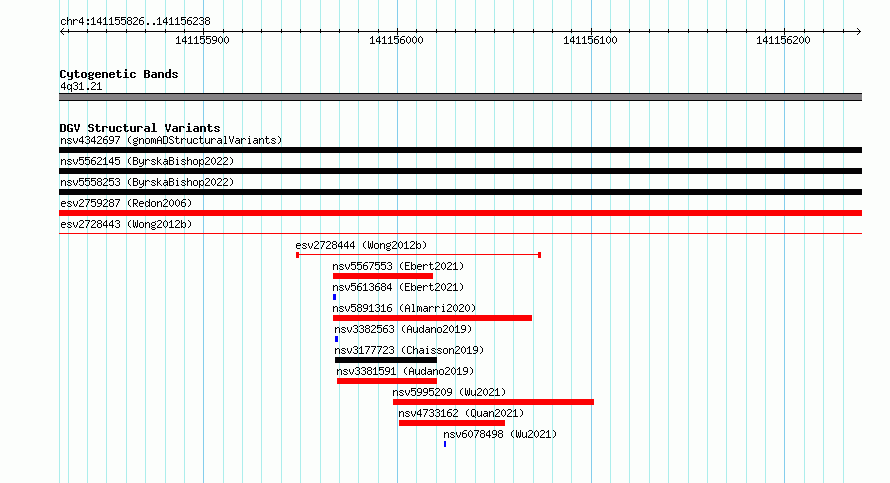Click the Cytogenetic Bands track title
890x483 pixels.
tap(119, 74)
